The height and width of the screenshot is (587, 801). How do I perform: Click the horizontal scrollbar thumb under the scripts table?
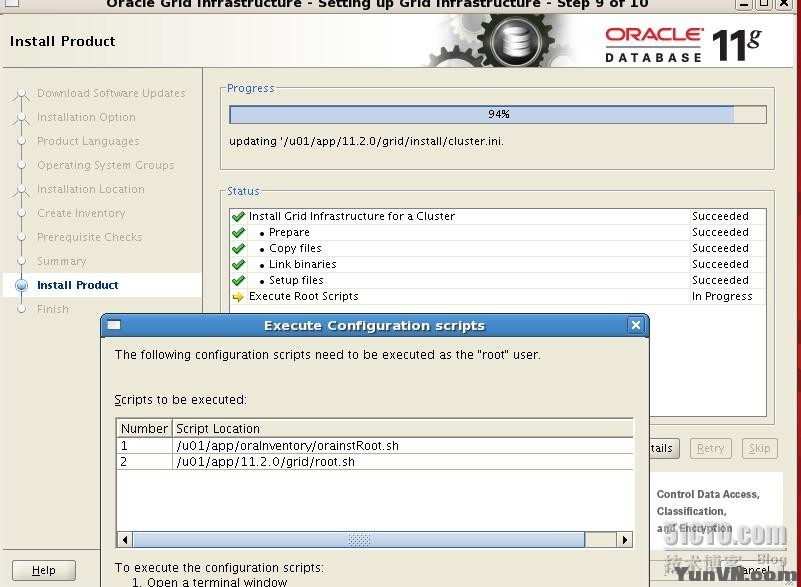(359, 539)
